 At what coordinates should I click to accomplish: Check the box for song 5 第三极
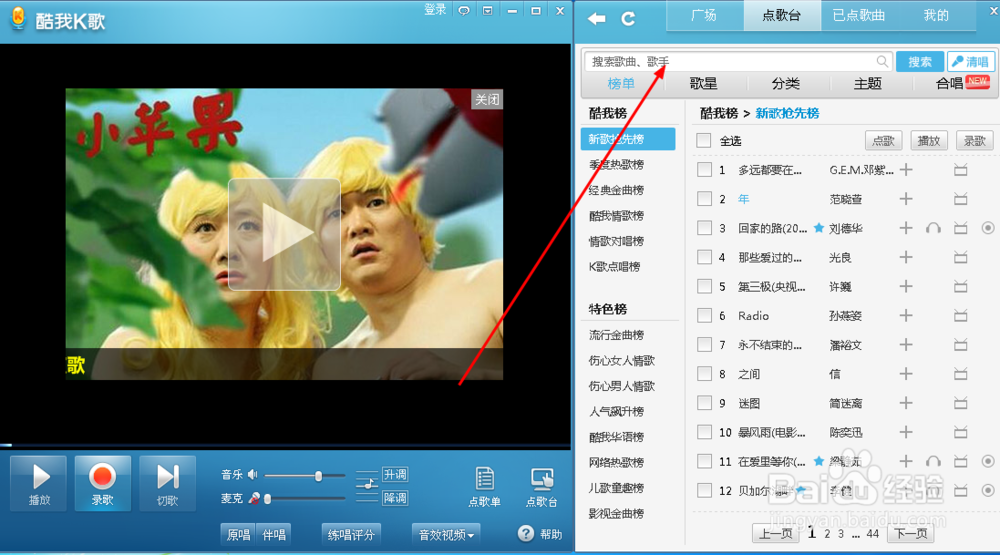click(704, 286)
